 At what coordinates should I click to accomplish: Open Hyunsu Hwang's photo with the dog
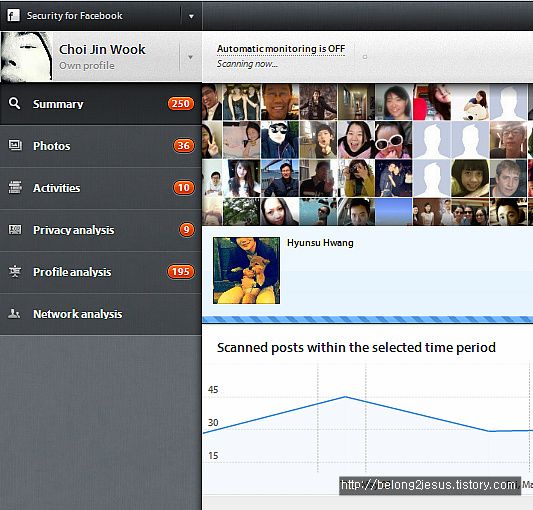coord(246,270)
